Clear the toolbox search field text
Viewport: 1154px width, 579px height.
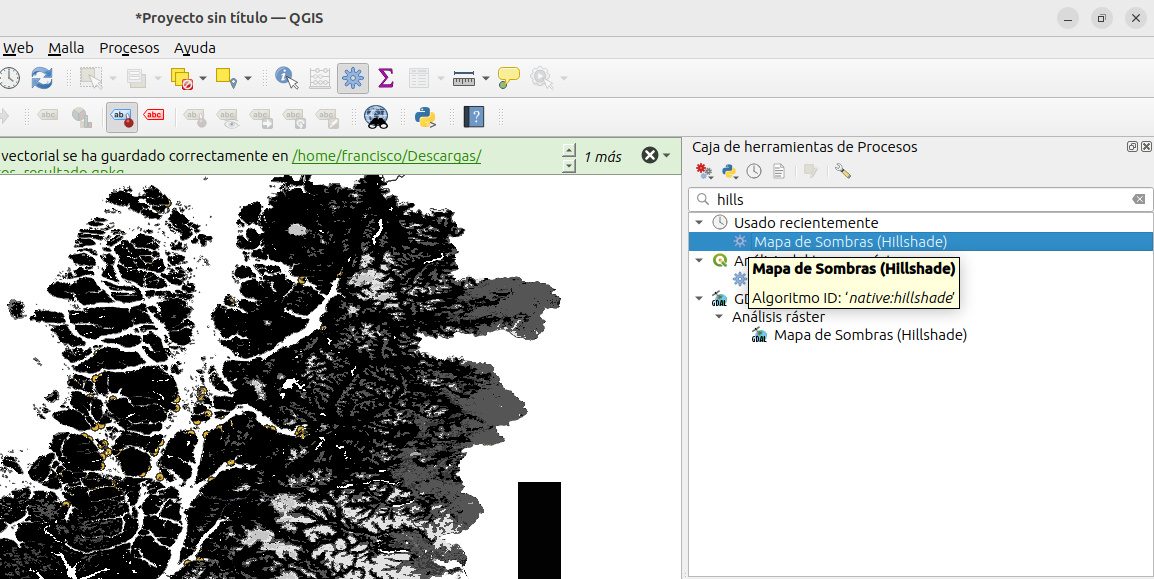click(1138, 199)
